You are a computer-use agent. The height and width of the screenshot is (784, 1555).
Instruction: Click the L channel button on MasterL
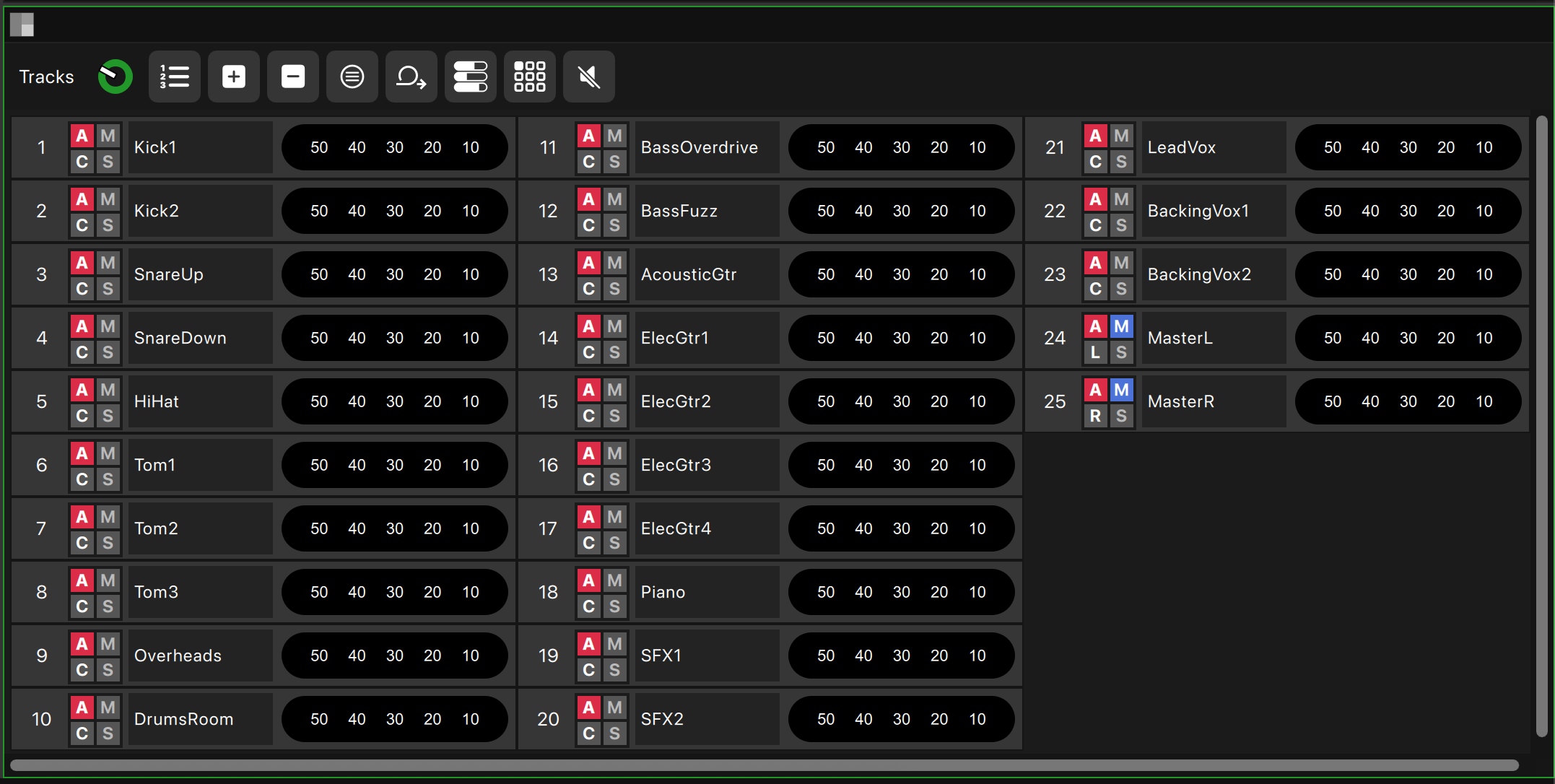[x=1096, y=352]
